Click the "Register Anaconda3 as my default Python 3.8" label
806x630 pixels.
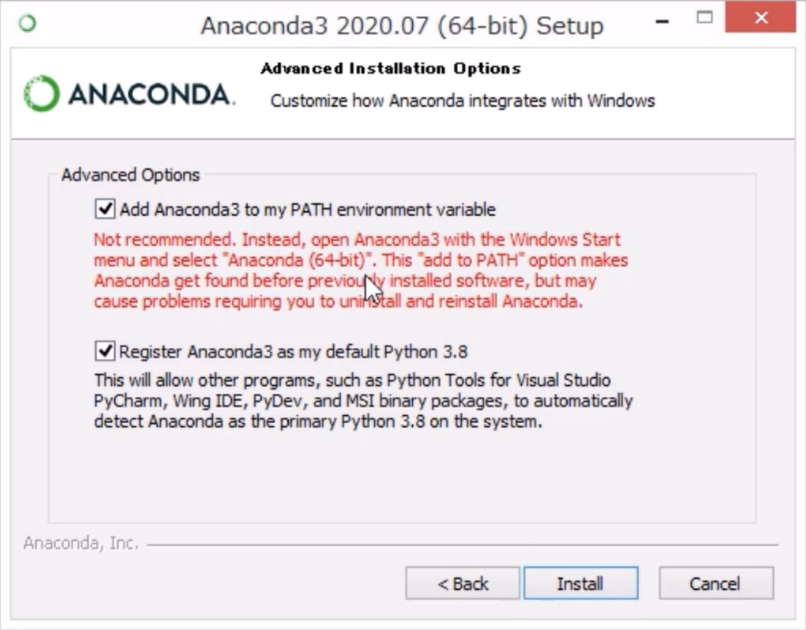pos(293,352)
